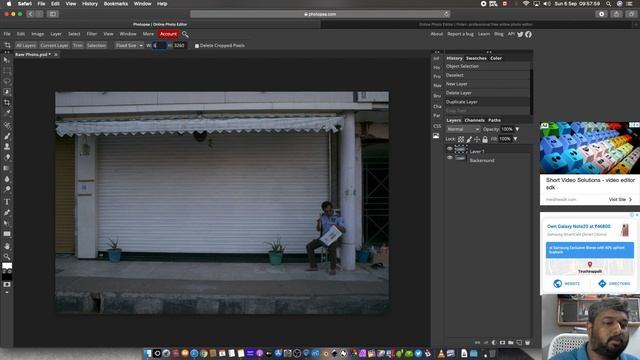This screenshot has height=360, width=640.
Task: Open the Learn link
Action: pos(484,34)
